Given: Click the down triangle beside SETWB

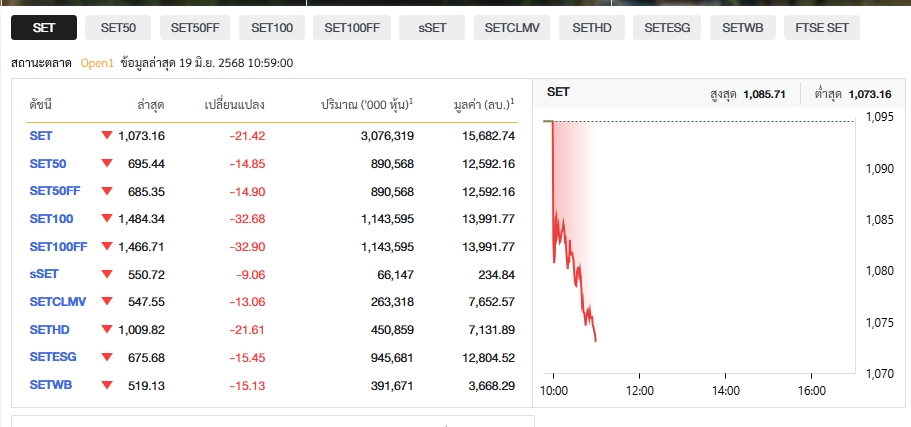Looking at the screenshot, I should [107, 384].
